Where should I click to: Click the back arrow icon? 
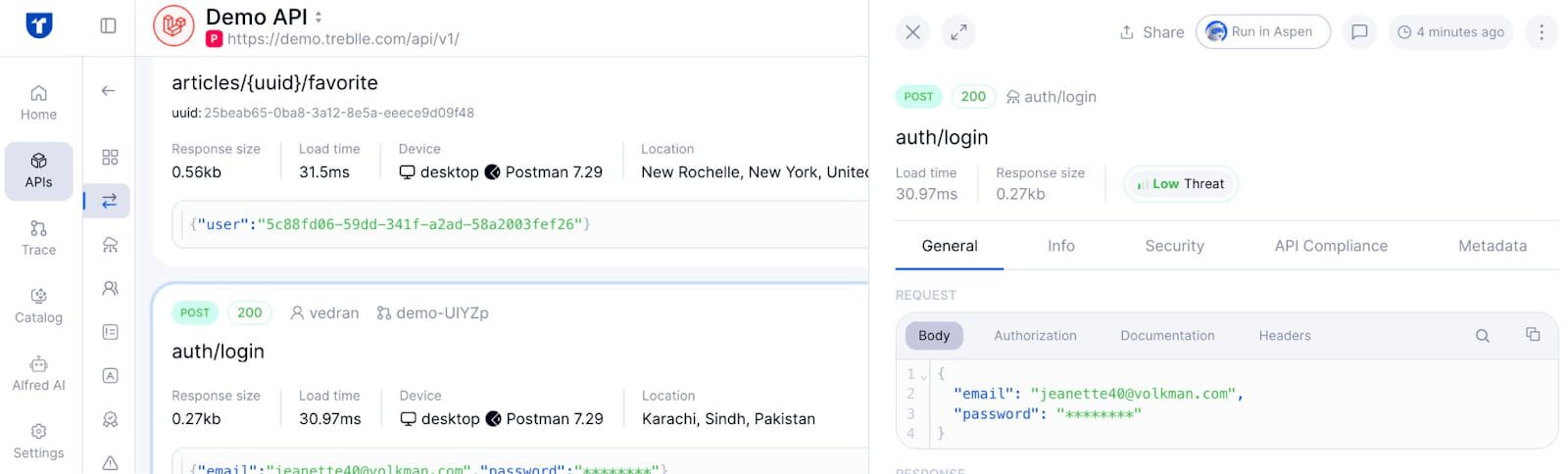pos(109,91)
